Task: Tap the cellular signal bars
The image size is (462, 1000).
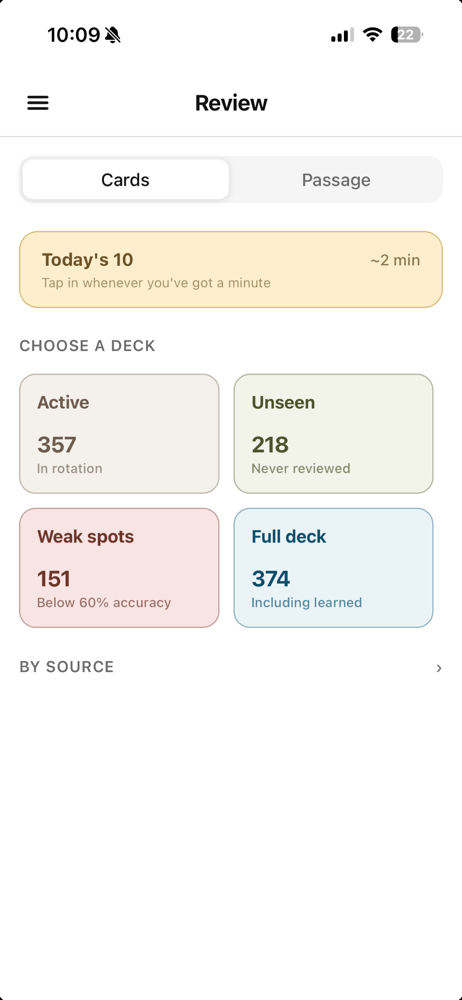Action: coord(341,35)
